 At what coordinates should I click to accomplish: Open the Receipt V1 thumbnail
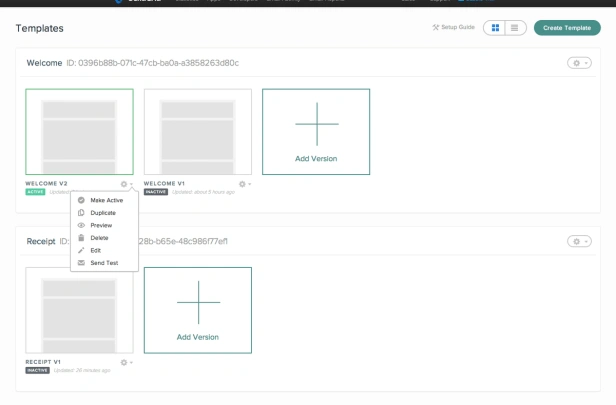[x=79, y=310]
